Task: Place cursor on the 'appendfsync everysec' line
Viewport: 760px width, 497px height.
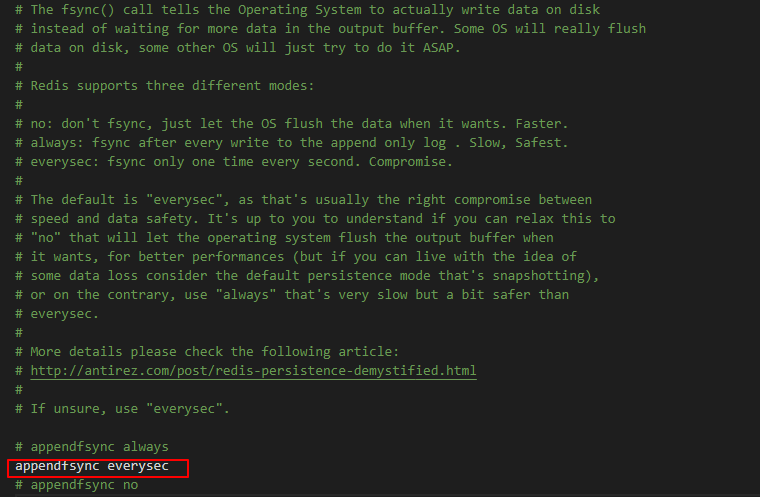Action: [x=92, y=466]
